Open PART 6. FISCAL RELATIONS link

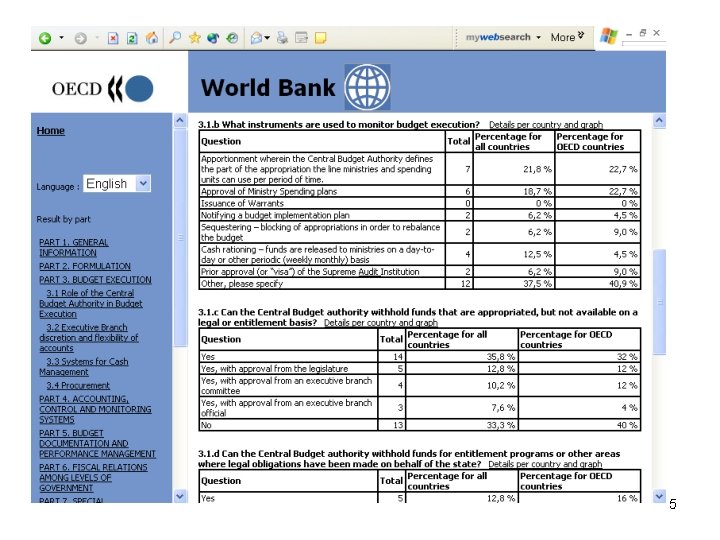tap(93, 478)
